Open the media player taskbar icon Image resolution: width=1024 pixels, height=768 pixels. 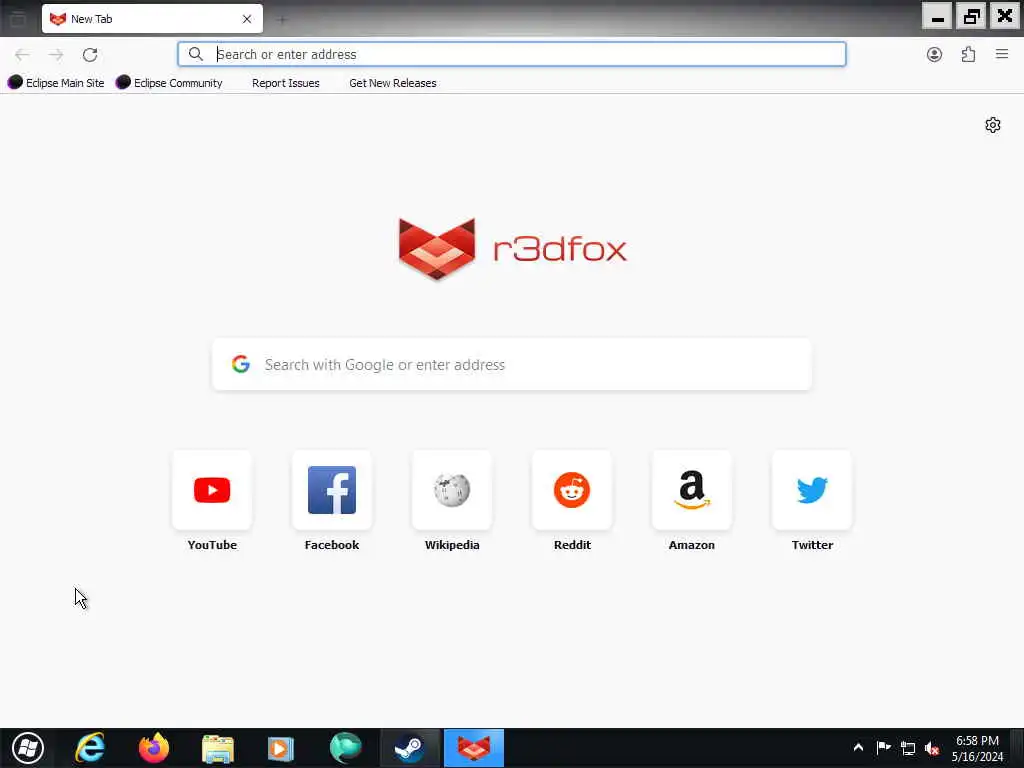coord(281,748)
